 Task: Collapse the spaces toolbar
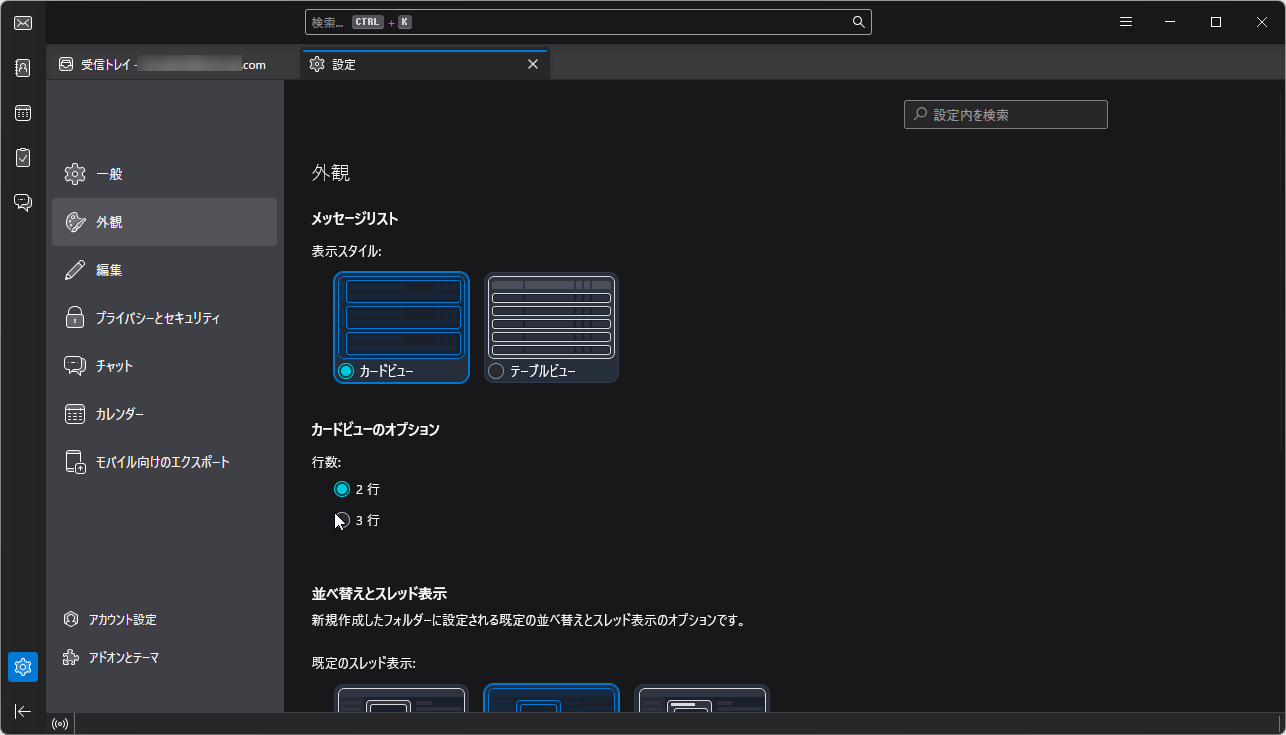point(22,711)
